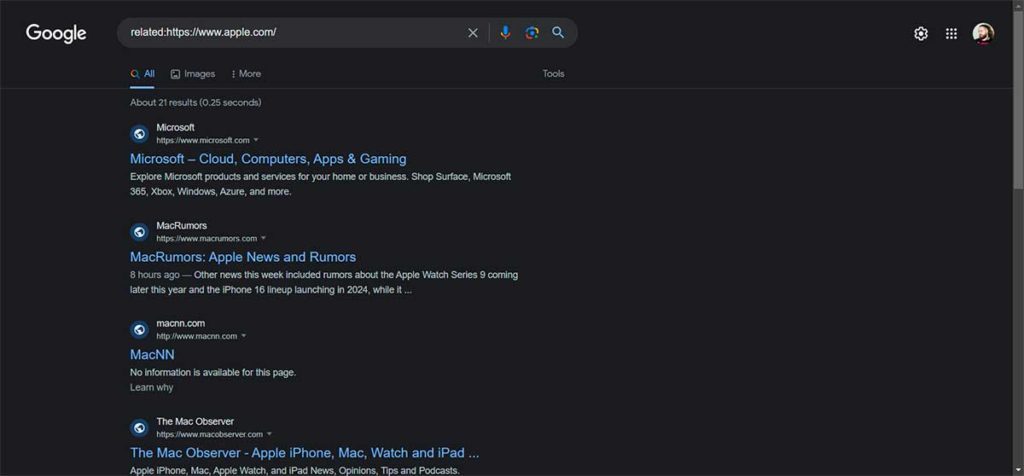The height and width of the screenshot is (476, 1024).
Task: Open the MacNN result link
Action: pyautogui.click(x=152, y=355)
